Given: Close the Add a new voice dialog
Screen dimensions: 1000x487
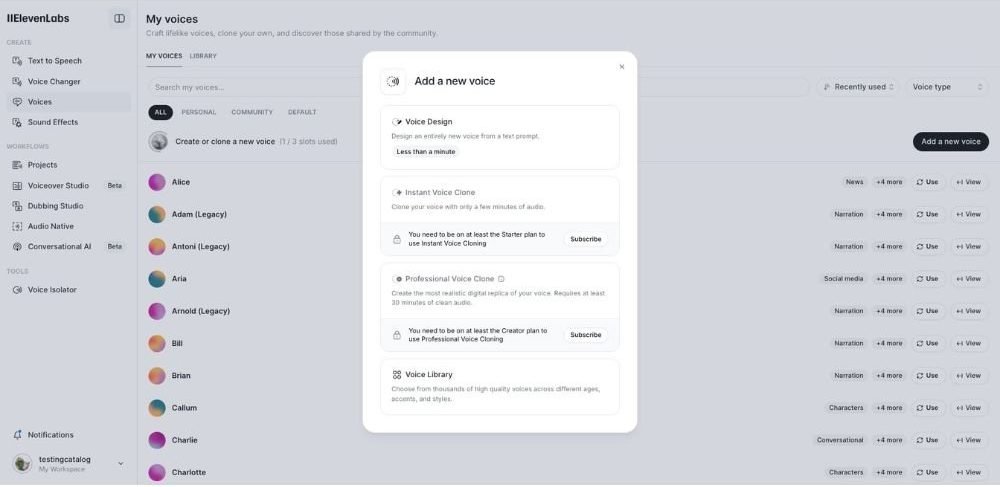Looking at the screenshot, I should [622, 67].
